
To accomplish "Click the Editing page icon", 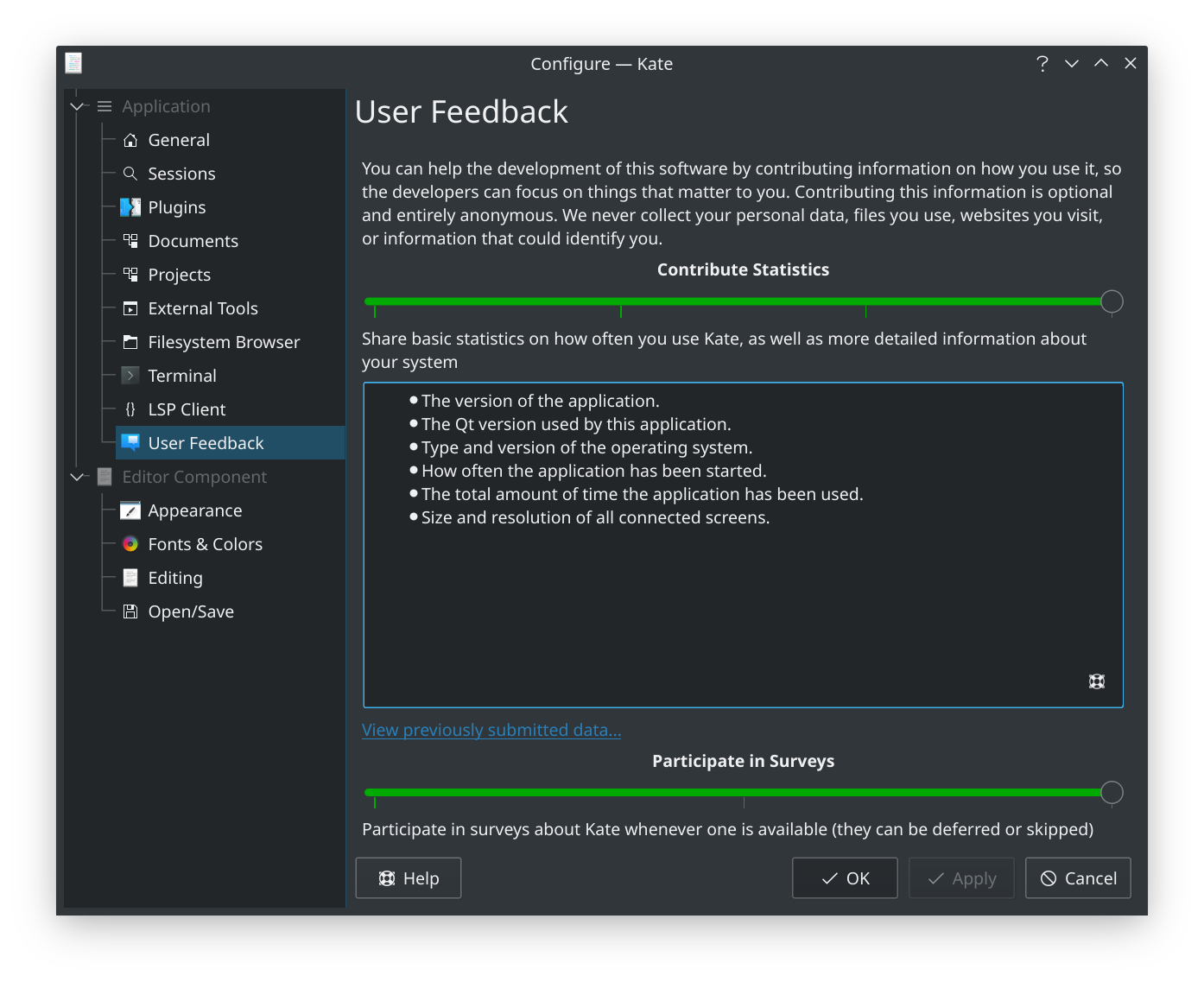I will [x=130, y=578].
